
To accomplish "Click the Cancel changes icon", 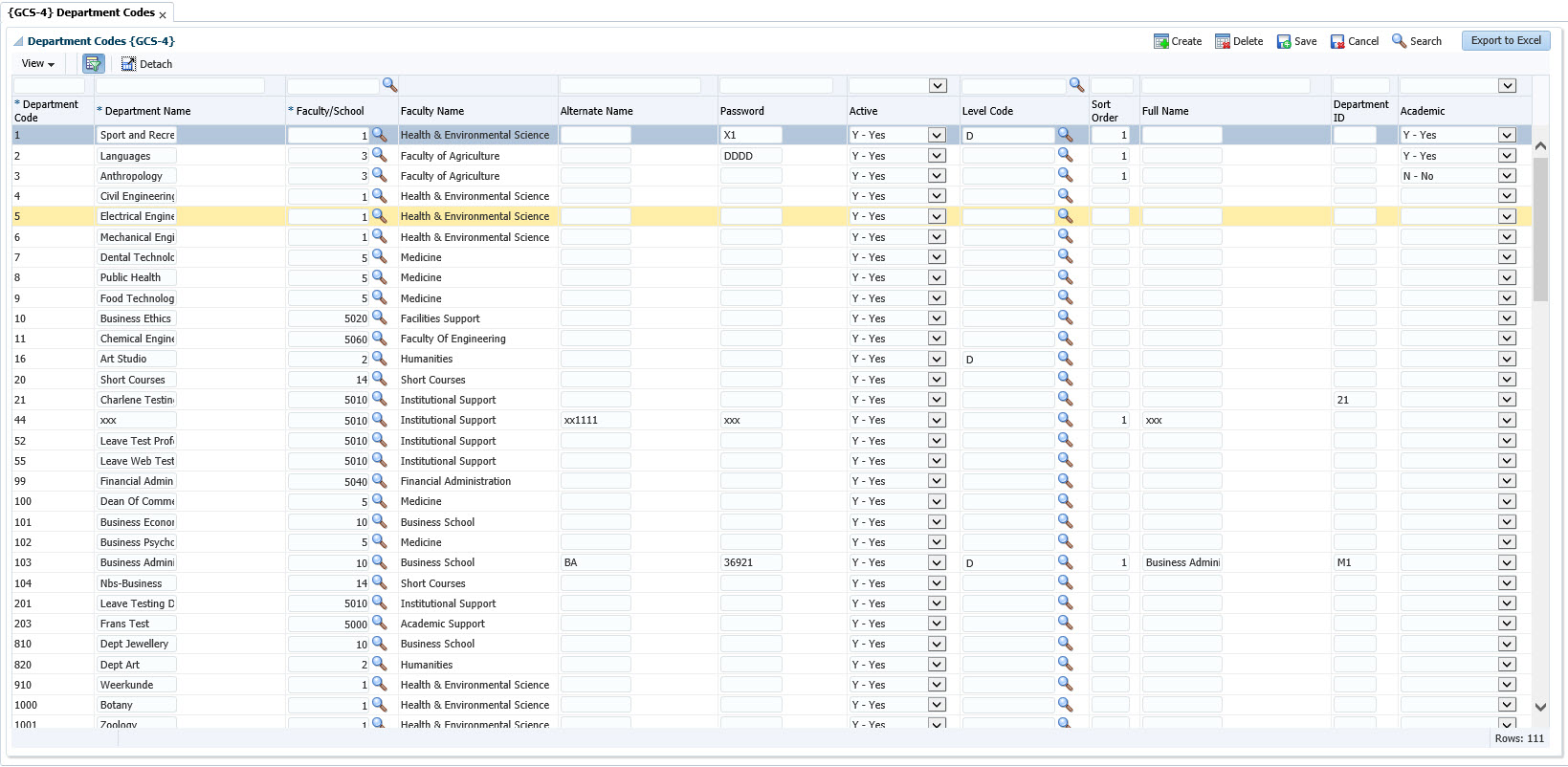I will 1336,41.
